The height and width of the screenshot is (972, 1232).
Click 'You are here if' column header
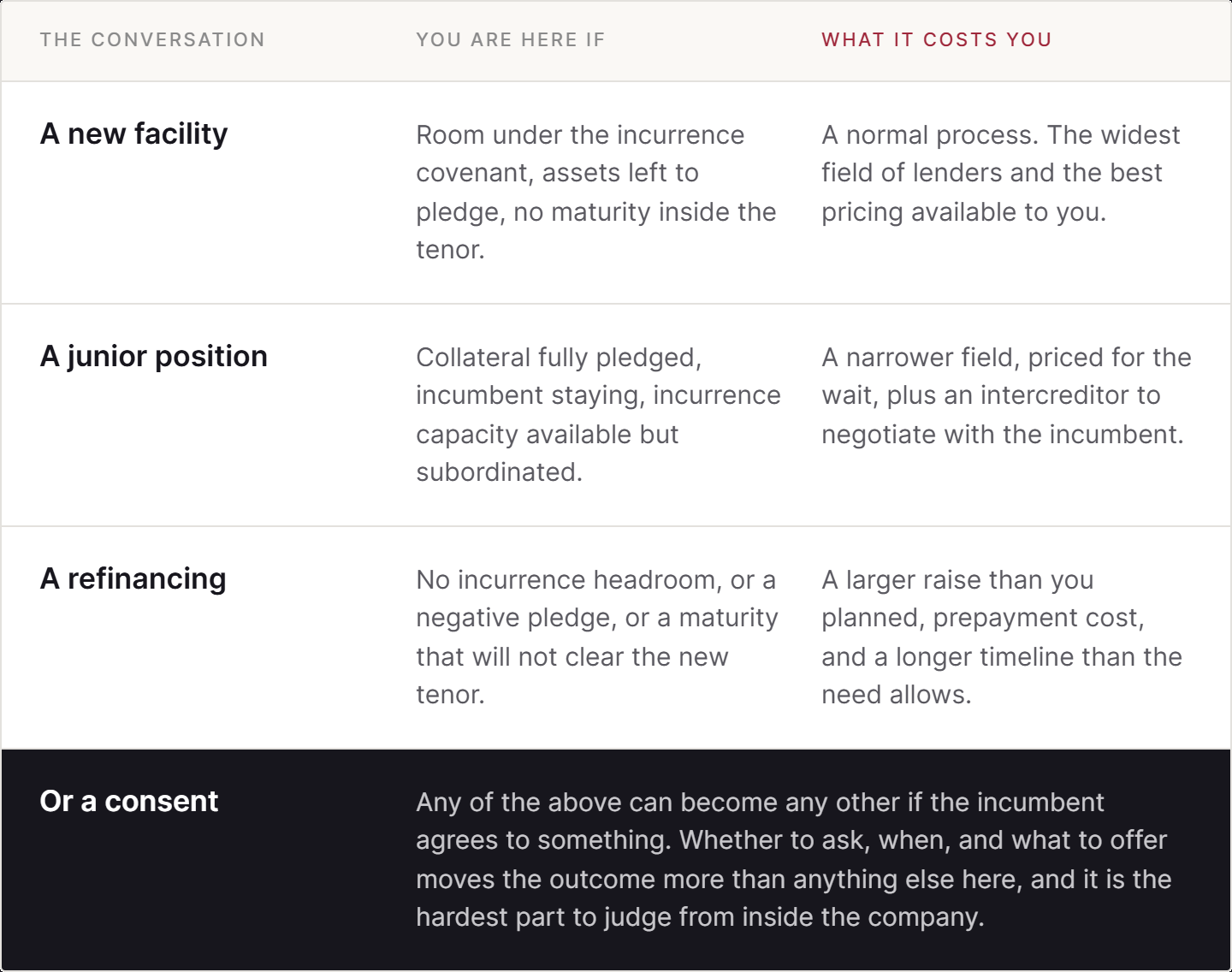click(x=511, y=40)
